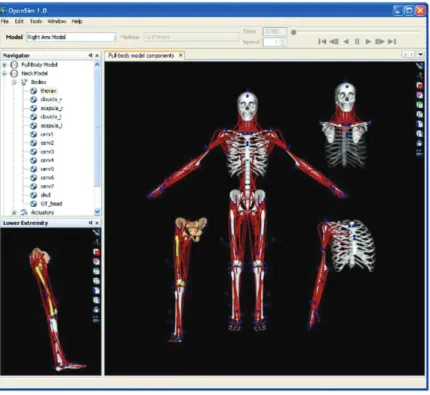Click the camera snapshot icon in Lower Extremity panel
430x395 pixels.
click(96, 310)
